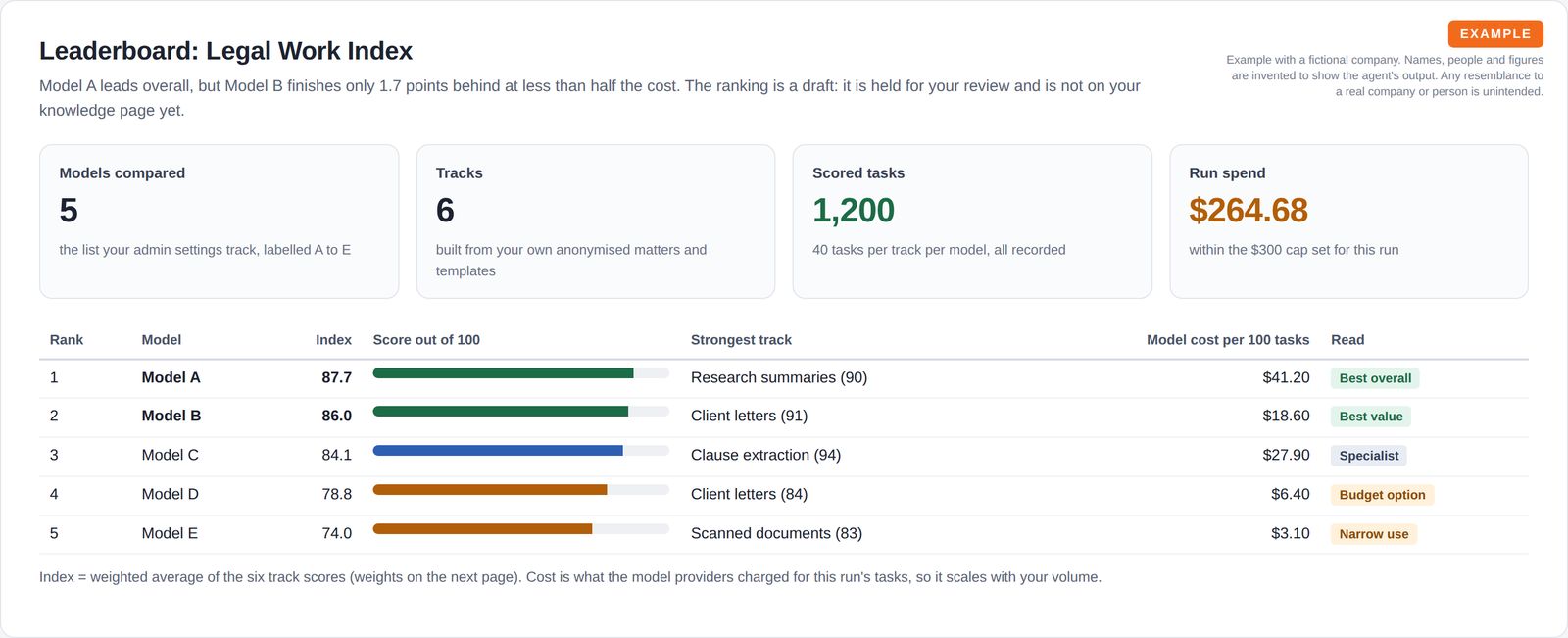Click Model C's blue score bar

(498, 451)
